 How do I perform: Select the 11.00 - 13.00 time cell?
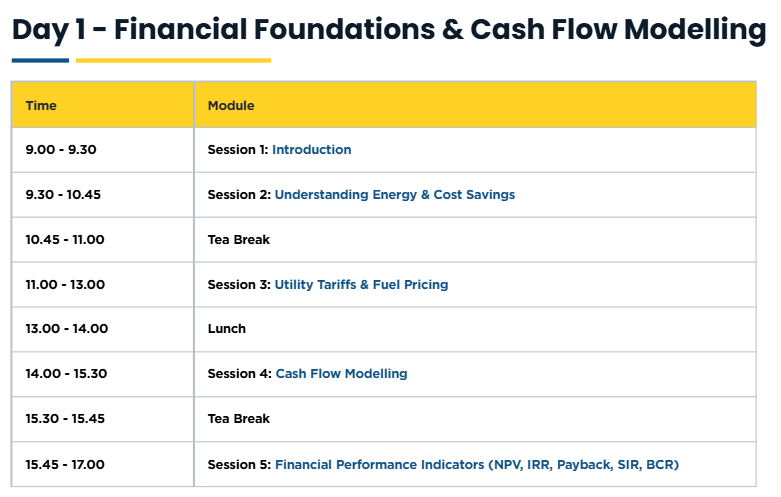click(65, 285)
